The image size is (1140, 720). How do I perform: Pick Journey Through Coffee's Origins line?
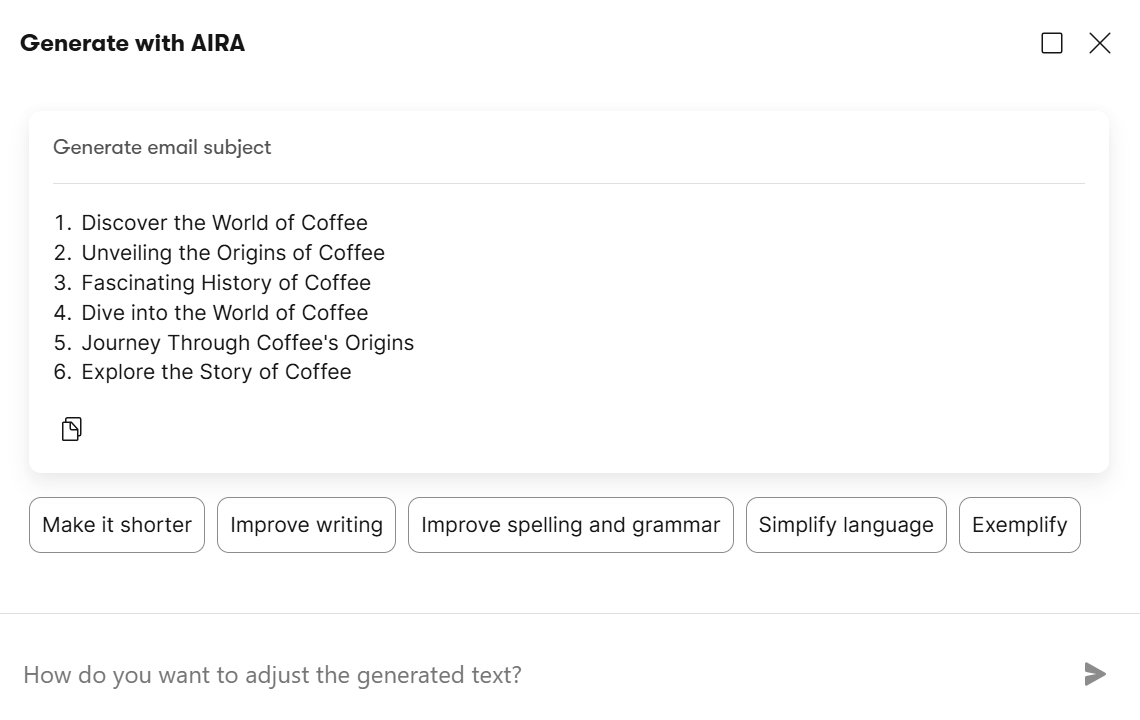[x=247, y=343]
